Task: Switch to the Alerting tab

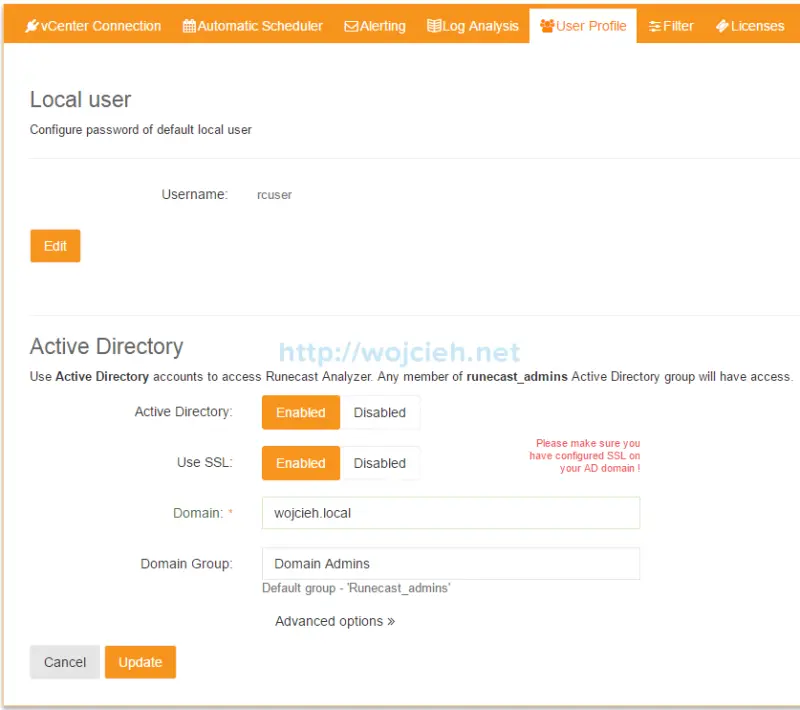Action: click(374, 25)
